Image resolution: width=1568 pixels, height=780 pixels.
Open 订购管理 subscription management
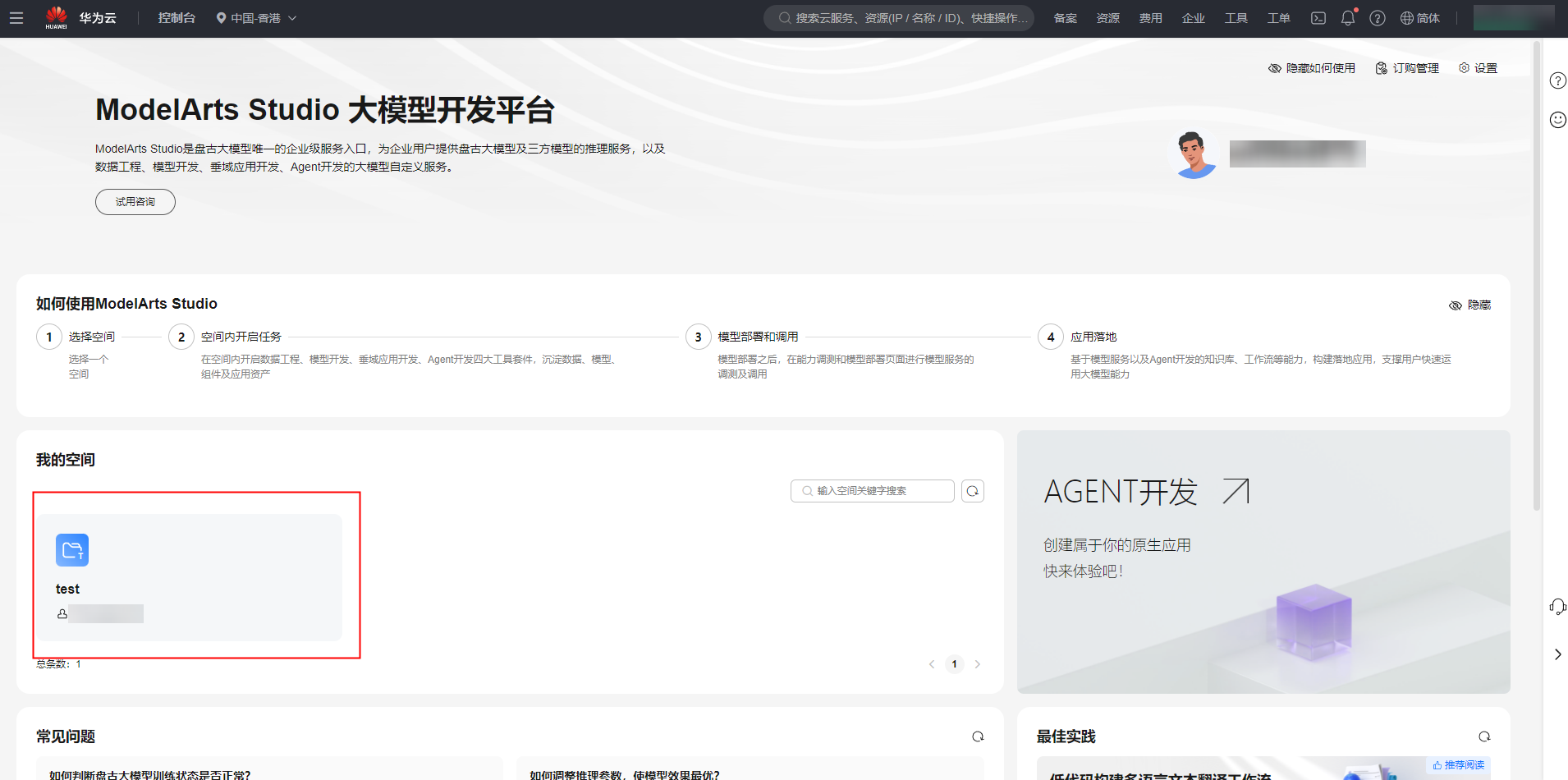1407,68
